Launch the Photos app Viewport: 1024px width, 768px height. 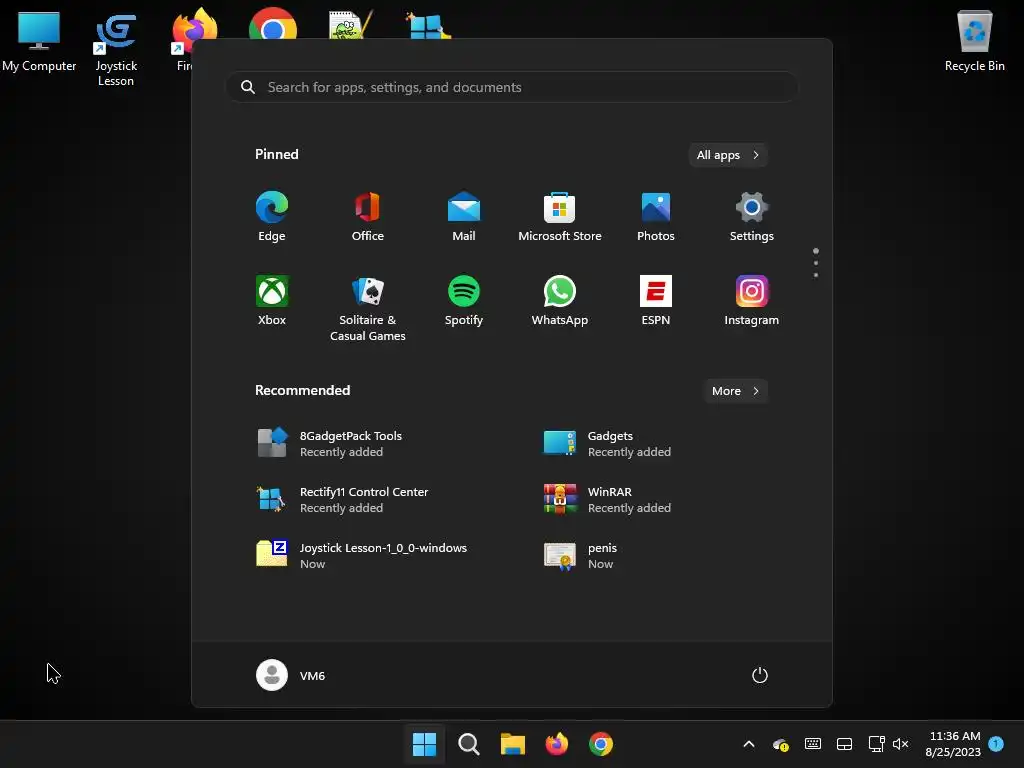(656, 216)
